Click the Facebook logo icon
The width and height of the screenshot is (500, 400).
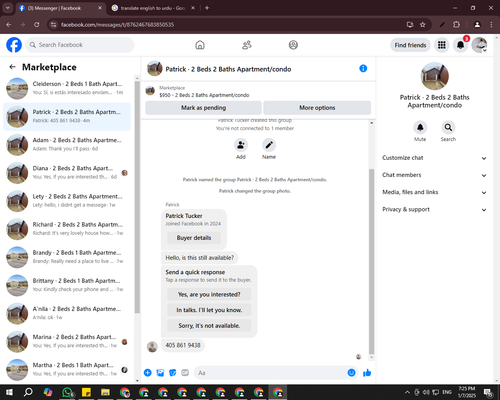pyautogui.click(x=14, y=45)
